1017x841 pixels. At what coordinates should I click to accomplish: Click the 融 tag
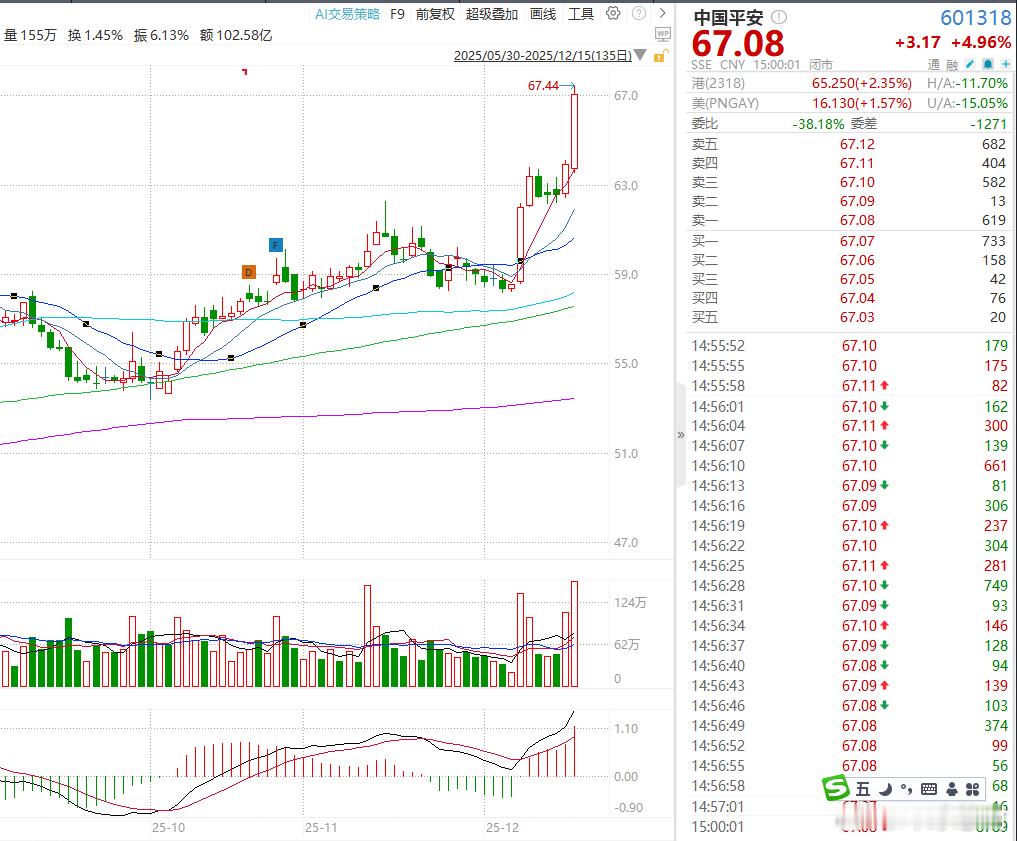tap(951, 64)
